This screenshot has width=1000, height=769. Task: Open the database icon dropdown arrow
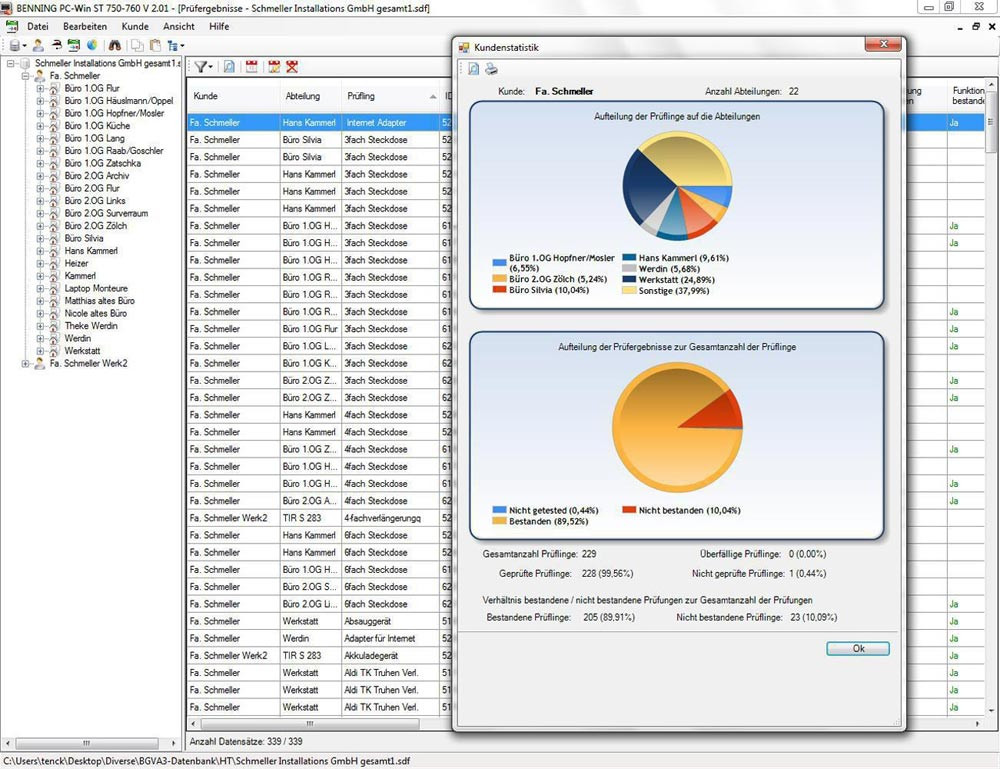25,46
